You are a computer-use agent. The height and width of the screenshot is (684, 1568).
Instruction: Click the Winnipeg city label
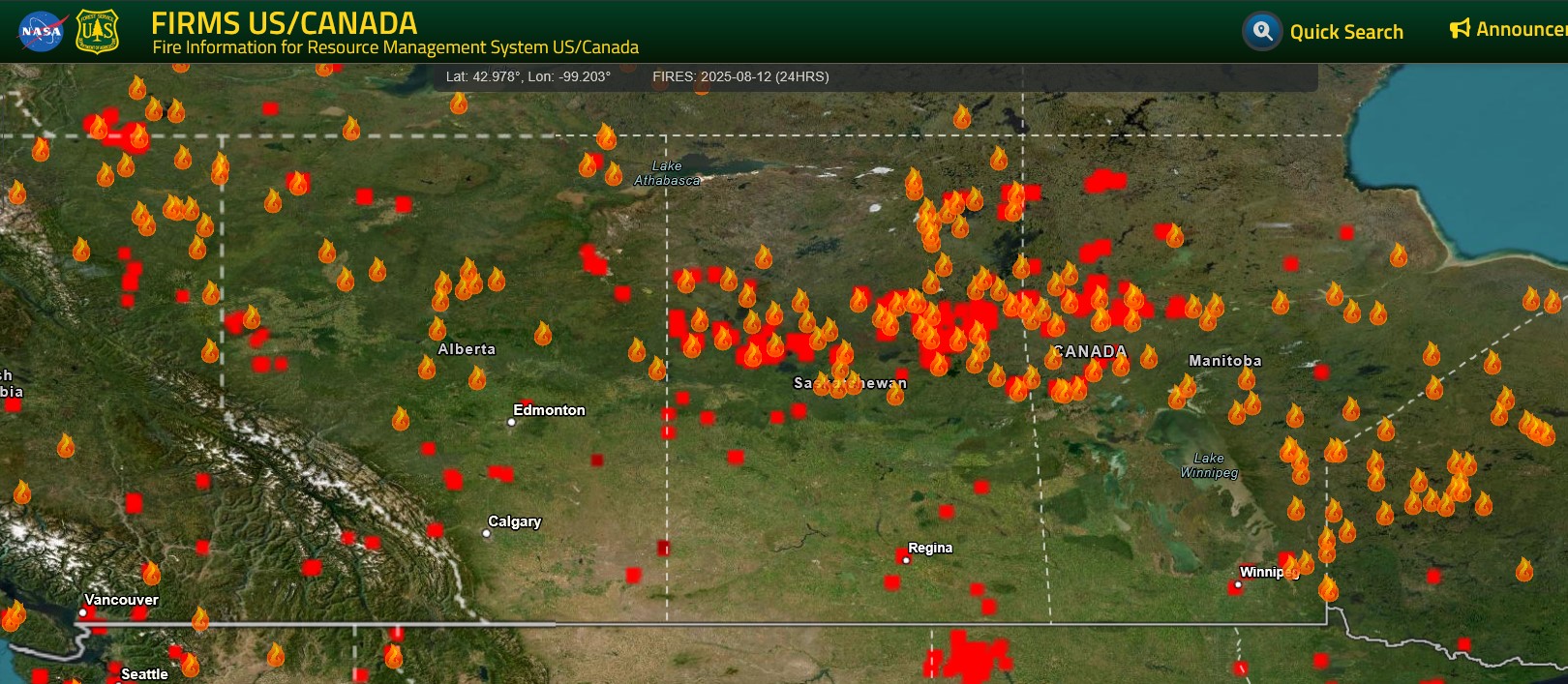click(1269, 572)
